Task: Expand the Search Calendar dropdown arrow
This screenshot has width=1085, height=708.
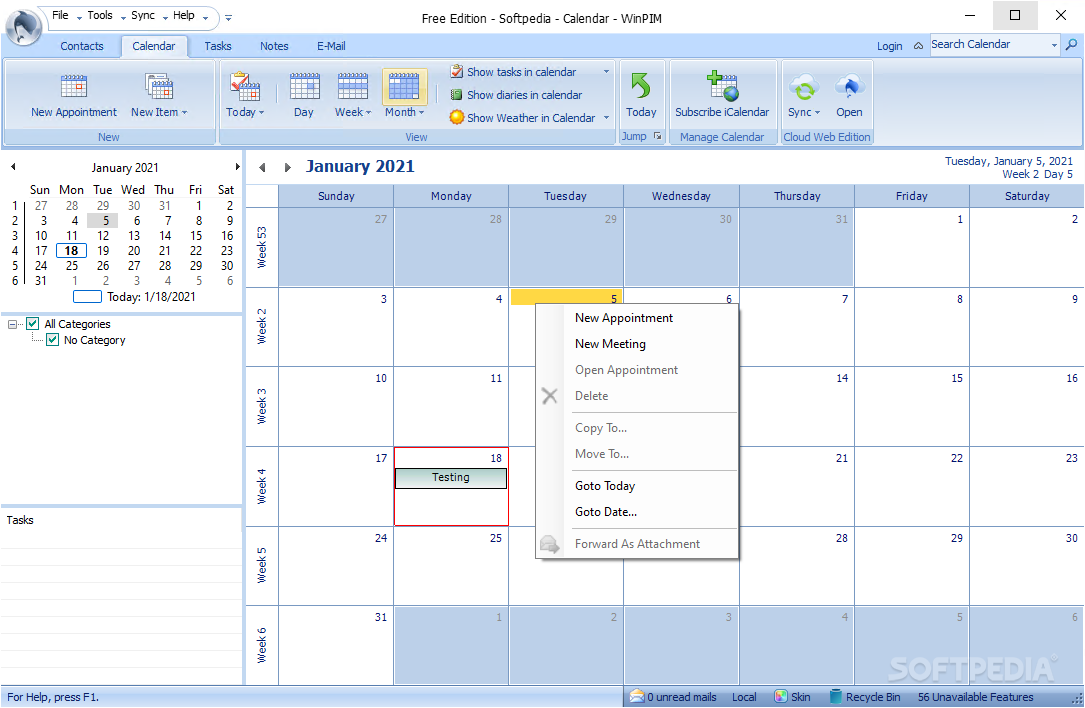Action: (1054, 45)
